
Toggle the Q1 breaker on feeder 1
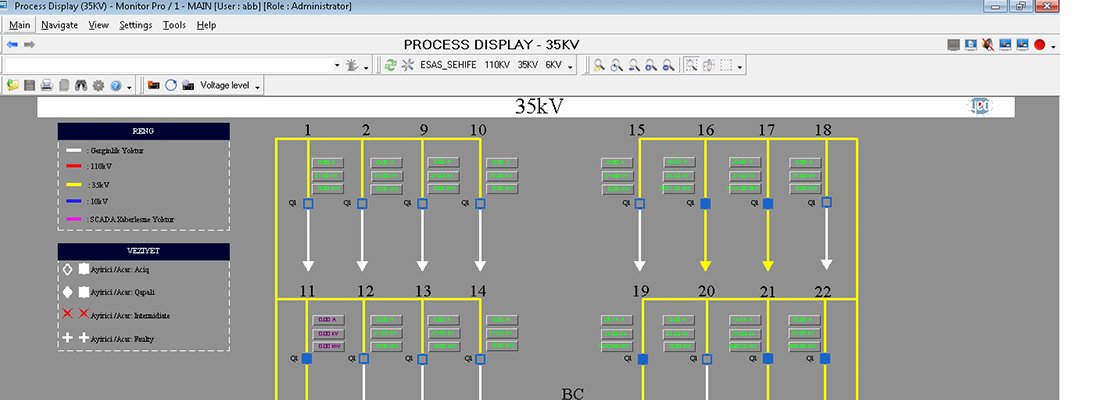pos(309,203)
